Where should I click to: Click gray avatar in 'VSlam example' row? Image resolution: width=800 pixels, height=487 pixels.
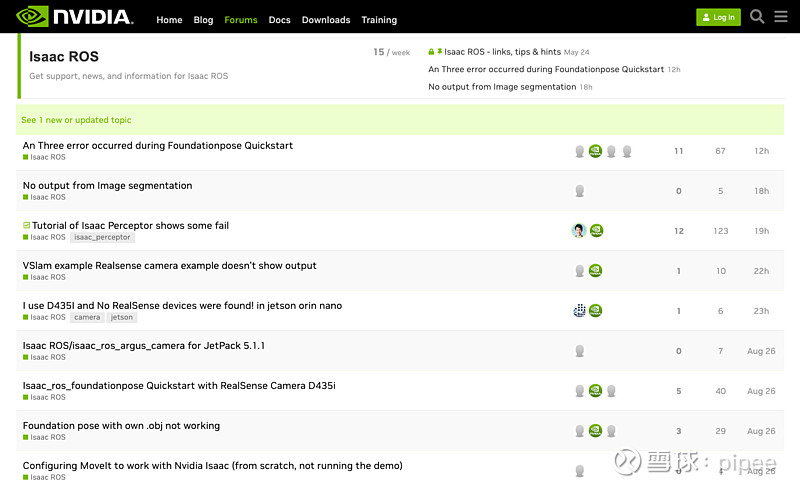[x=580, y=271]
